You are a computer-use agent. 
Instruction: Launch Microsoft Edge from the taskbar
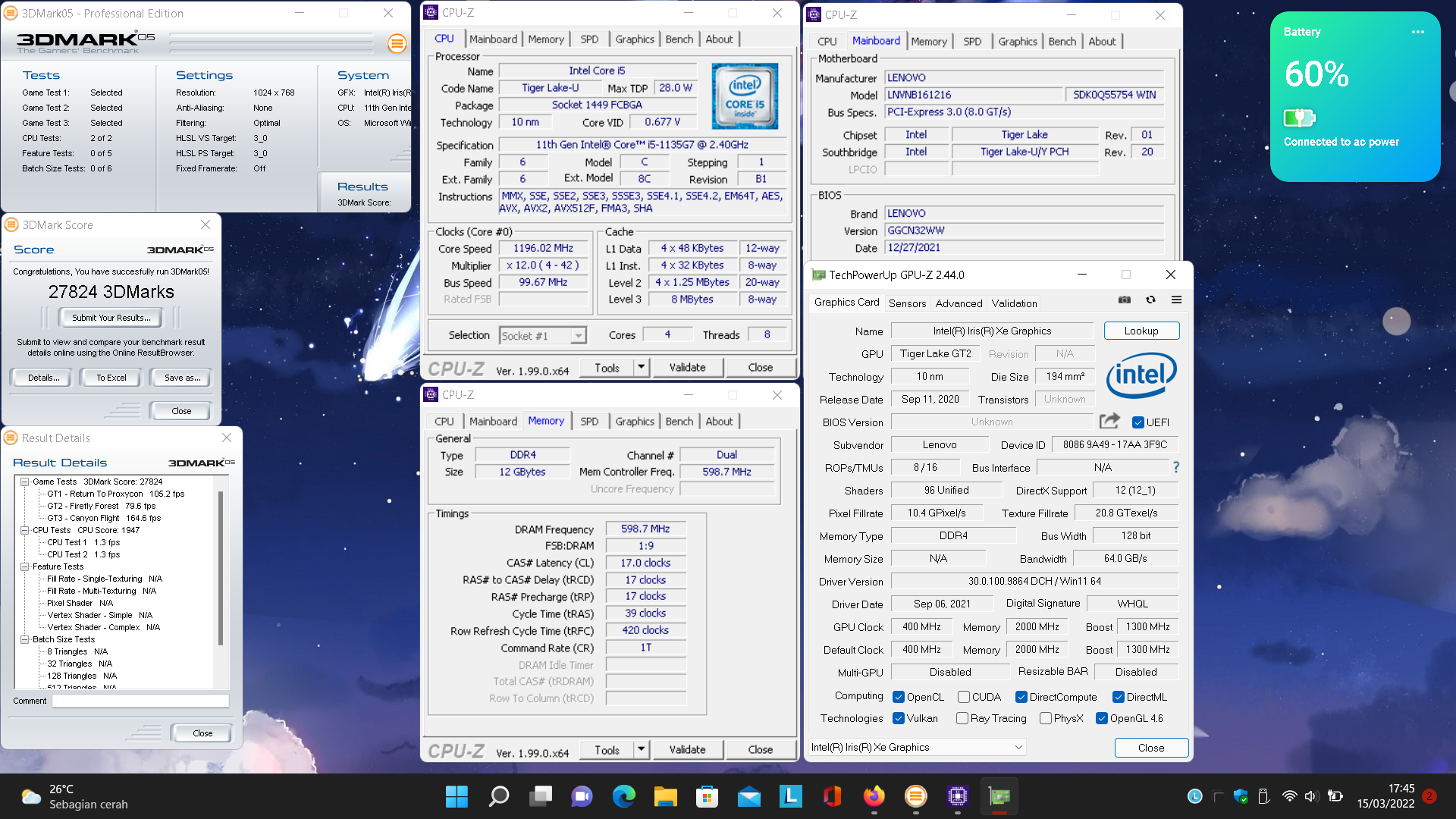tap(623, 796)
